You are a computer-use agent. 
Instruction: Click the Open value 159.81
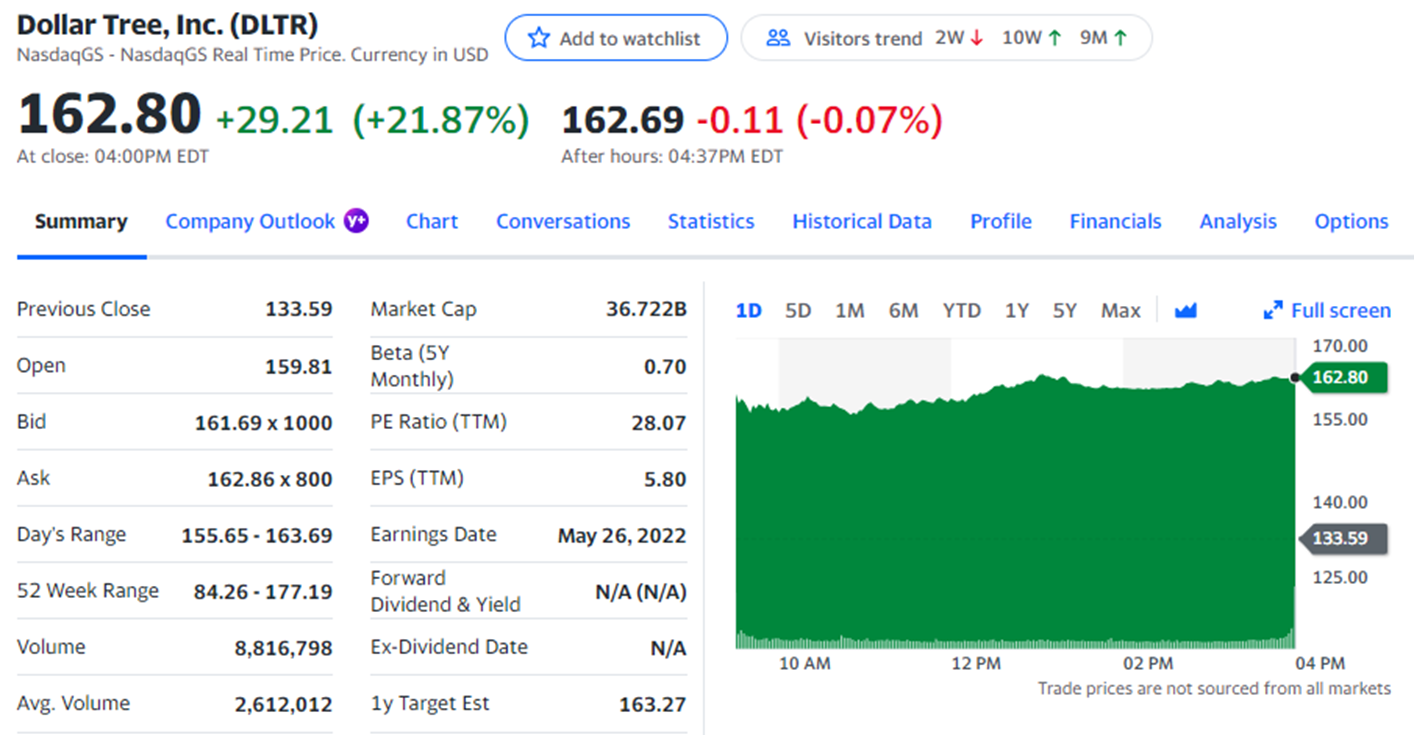coord(299,367)
